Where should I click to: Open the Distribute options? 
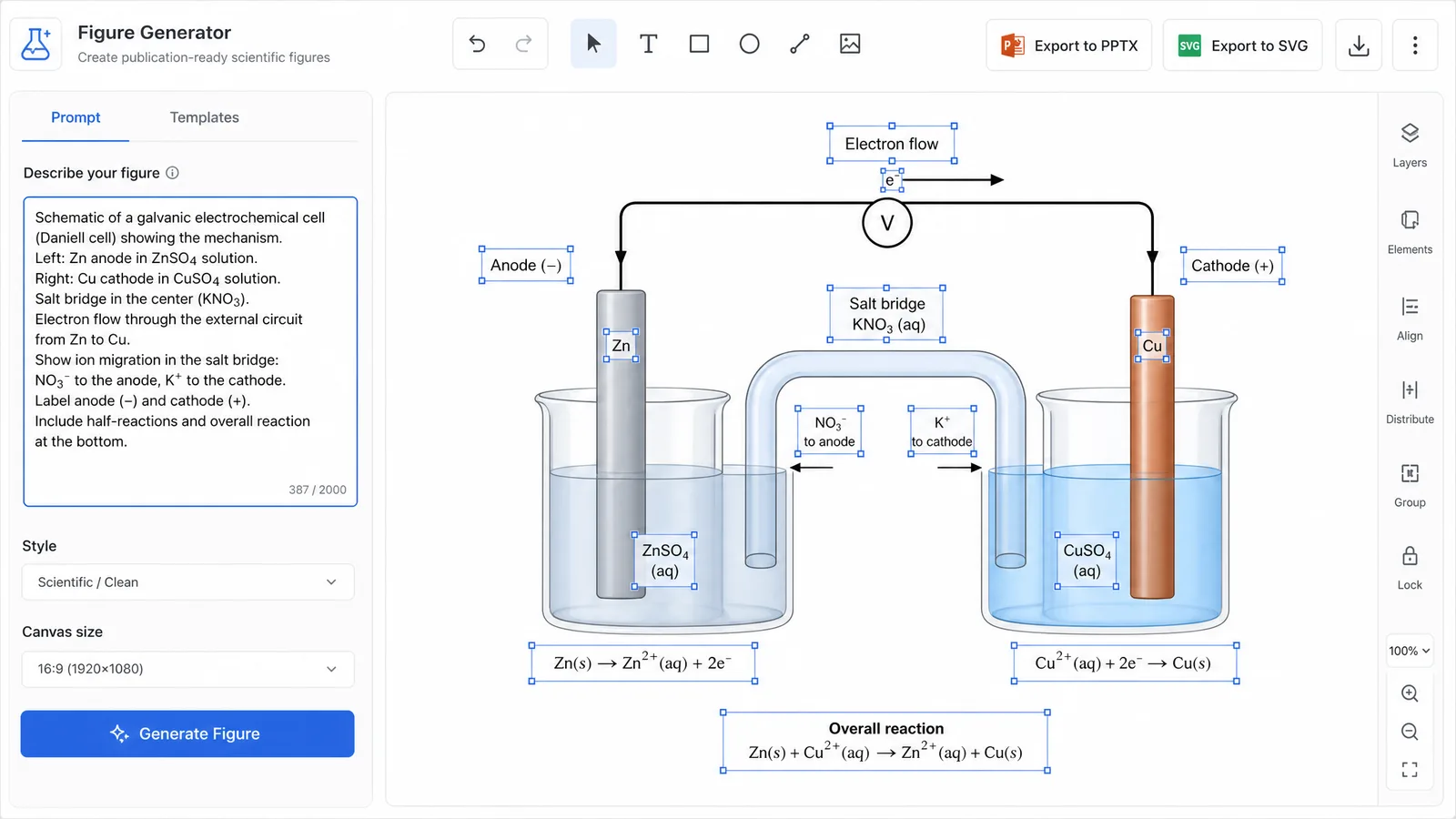1410,402
